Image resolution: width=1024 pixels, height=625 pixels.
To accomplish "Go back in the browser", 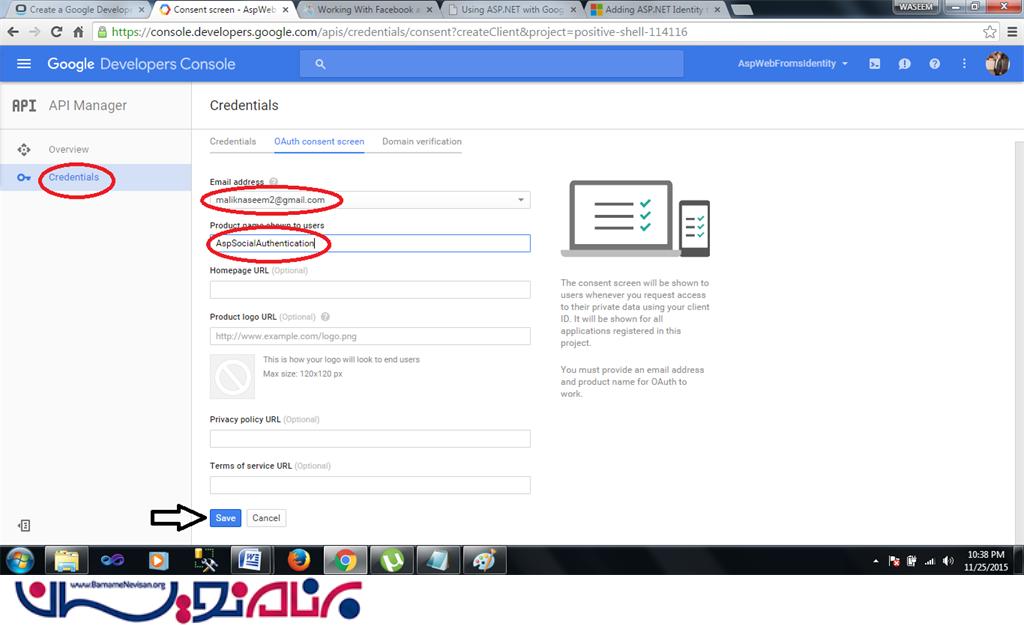I will 13,31.
